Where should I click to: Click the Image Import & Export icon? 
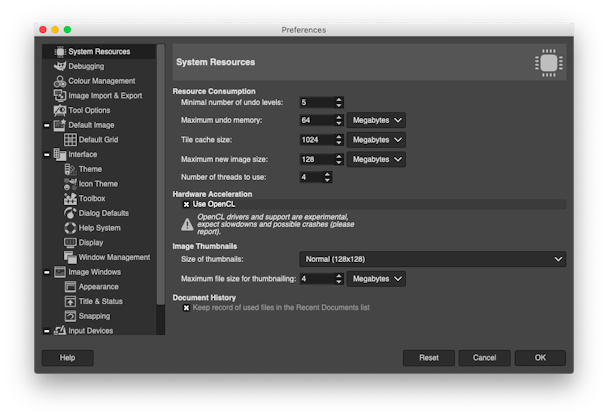(x=60, y=95)
